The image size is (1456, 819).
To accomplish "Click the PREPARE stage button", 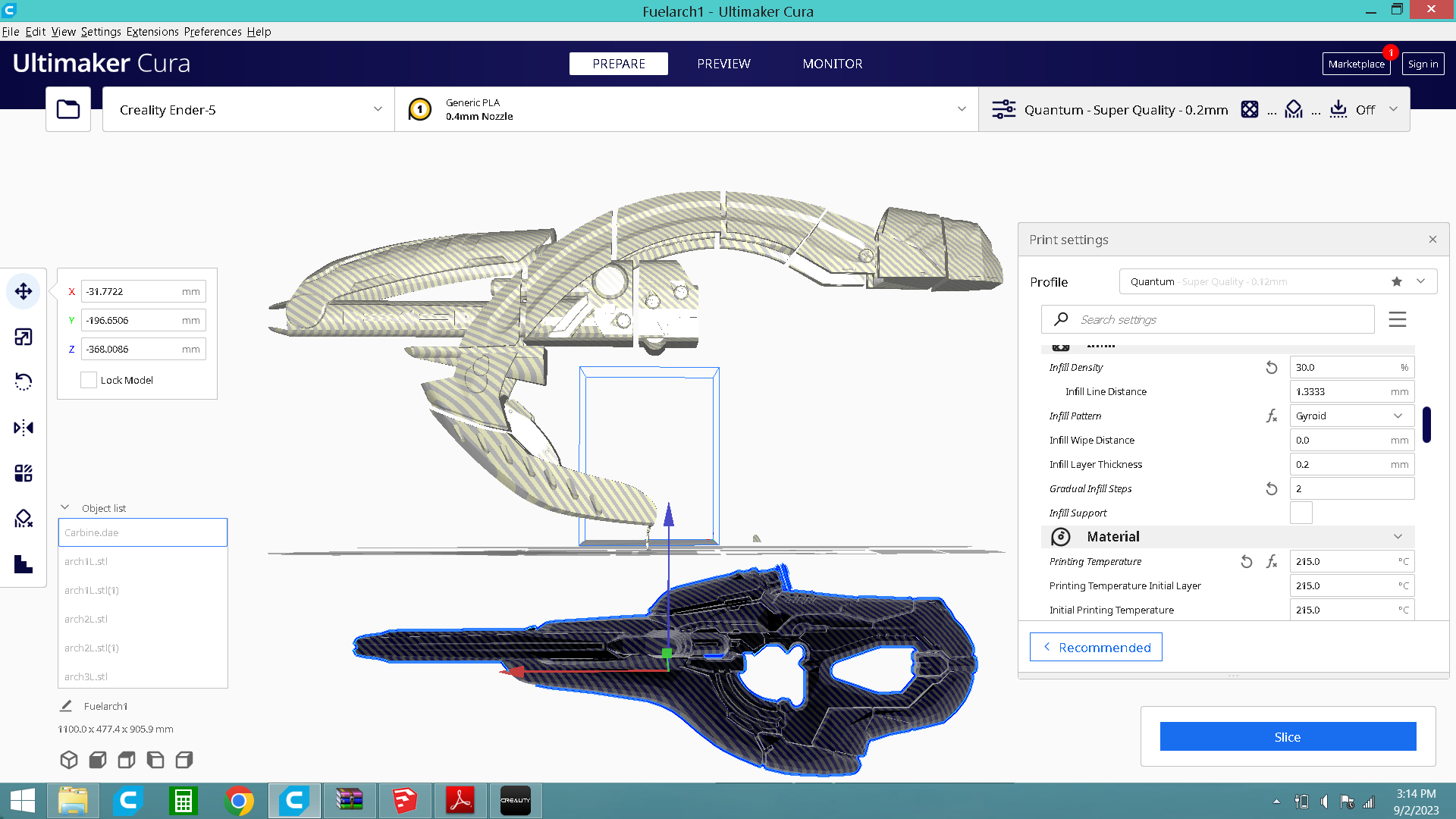I will click(x=619, y=64).
